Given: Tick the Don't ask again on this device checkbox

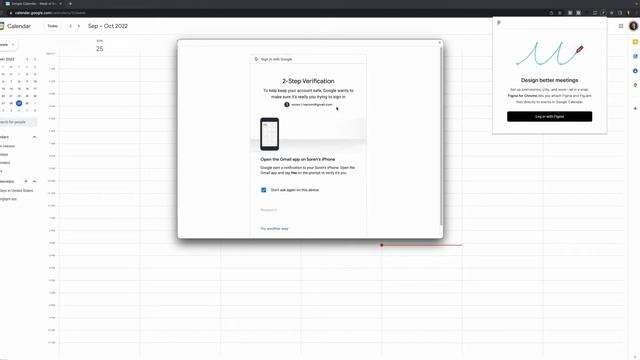Looking at the screenshot, I should point(263,190).
